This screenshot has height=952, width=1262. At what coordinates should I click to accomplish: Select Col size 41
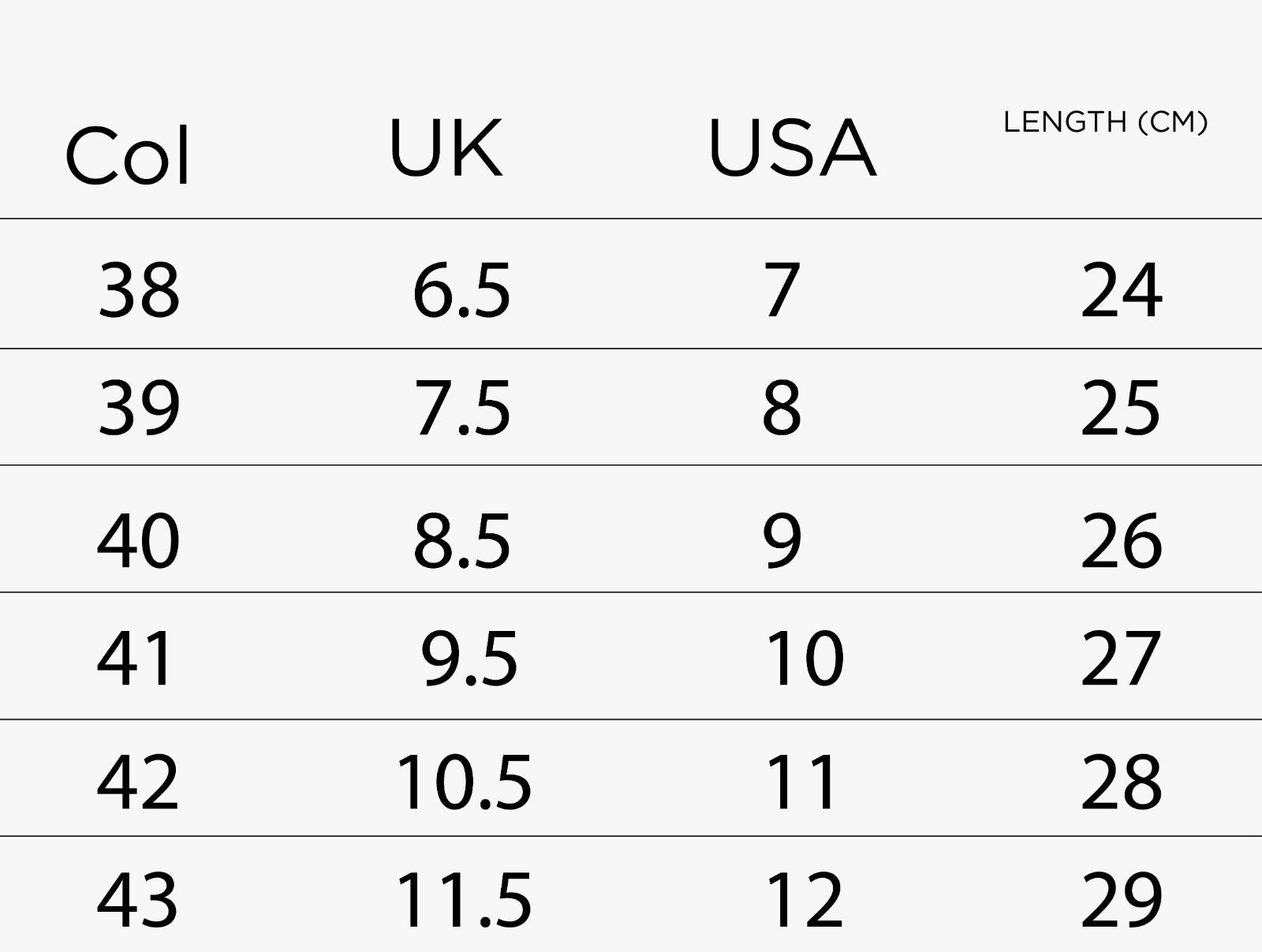(134, 658)
